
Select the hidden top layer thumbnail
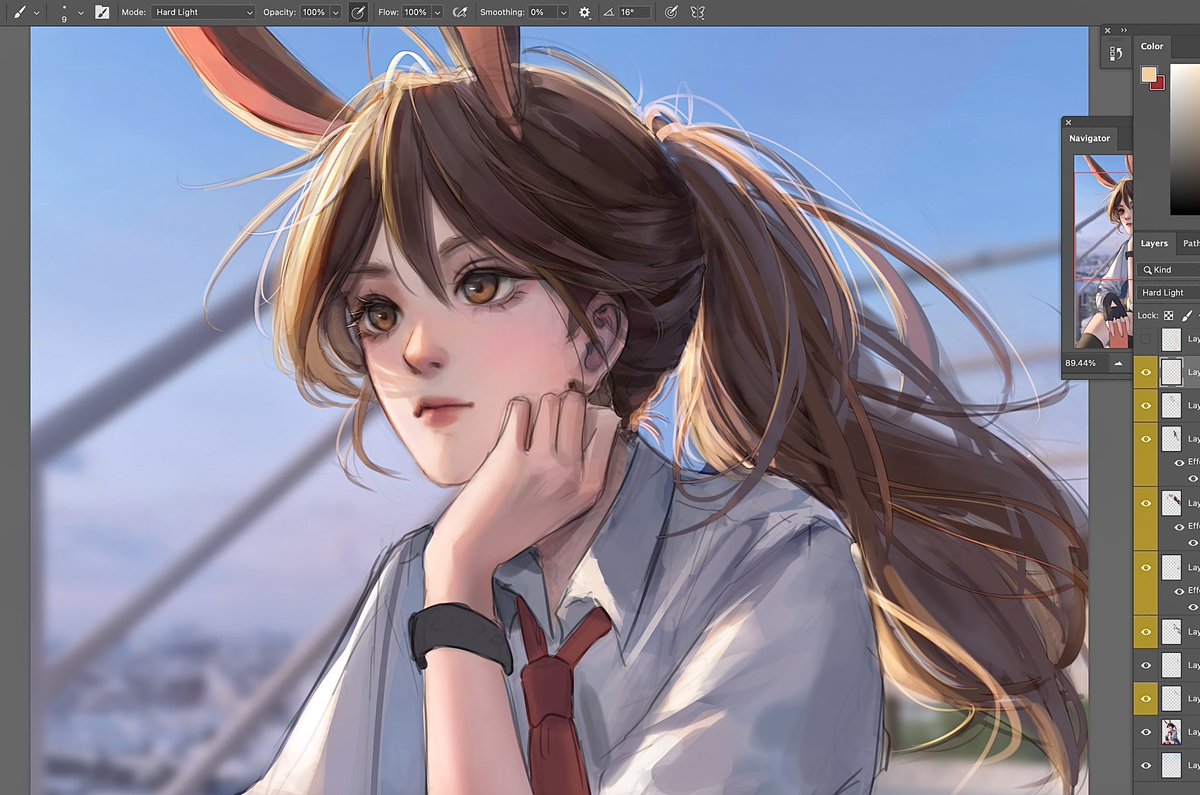coord(1171,340)
